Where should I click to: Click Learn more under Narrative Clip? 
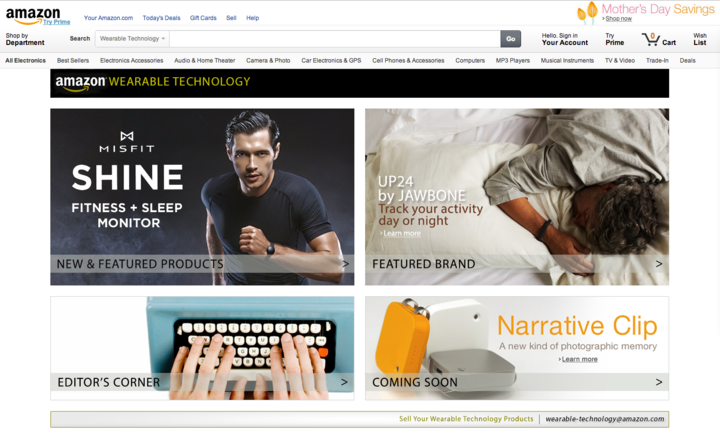point(579,359)
